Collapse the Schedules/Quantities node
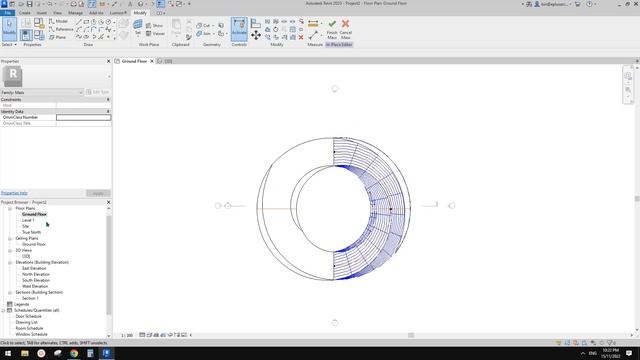 coord(4,310)
